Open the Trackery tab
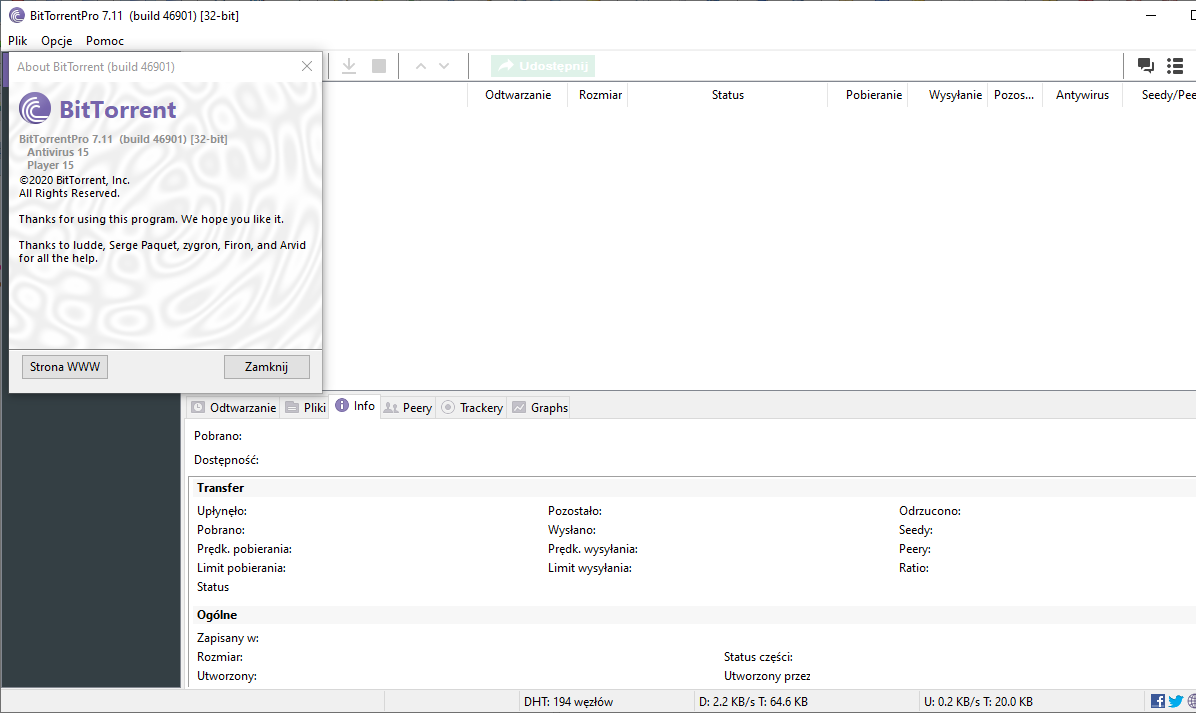Screen dimensions: 1196x713 coord(472,407)
